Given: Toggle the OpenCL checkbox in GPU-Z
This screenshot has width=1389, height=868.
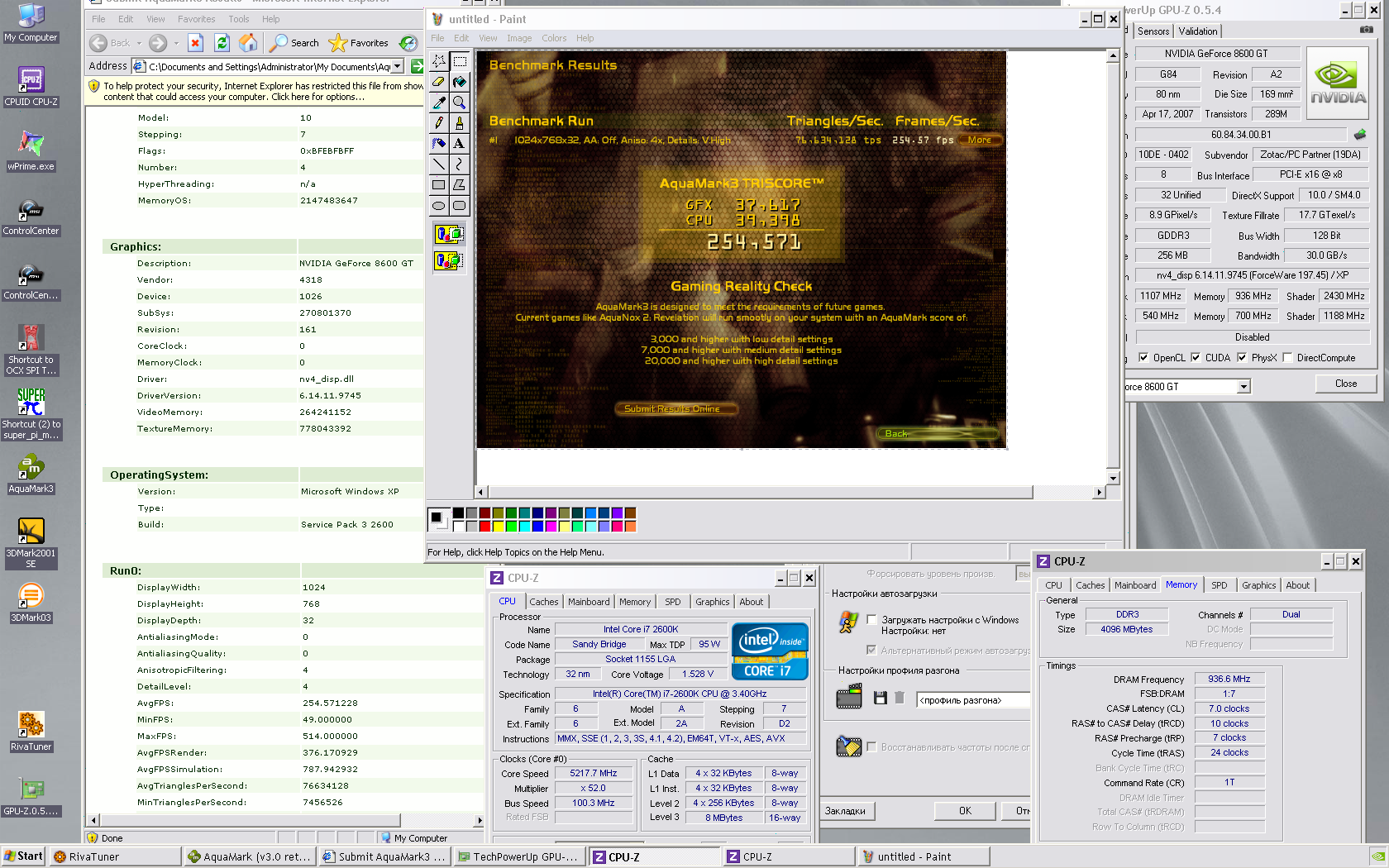Looking at the screenshot, I should (1143, 358).
